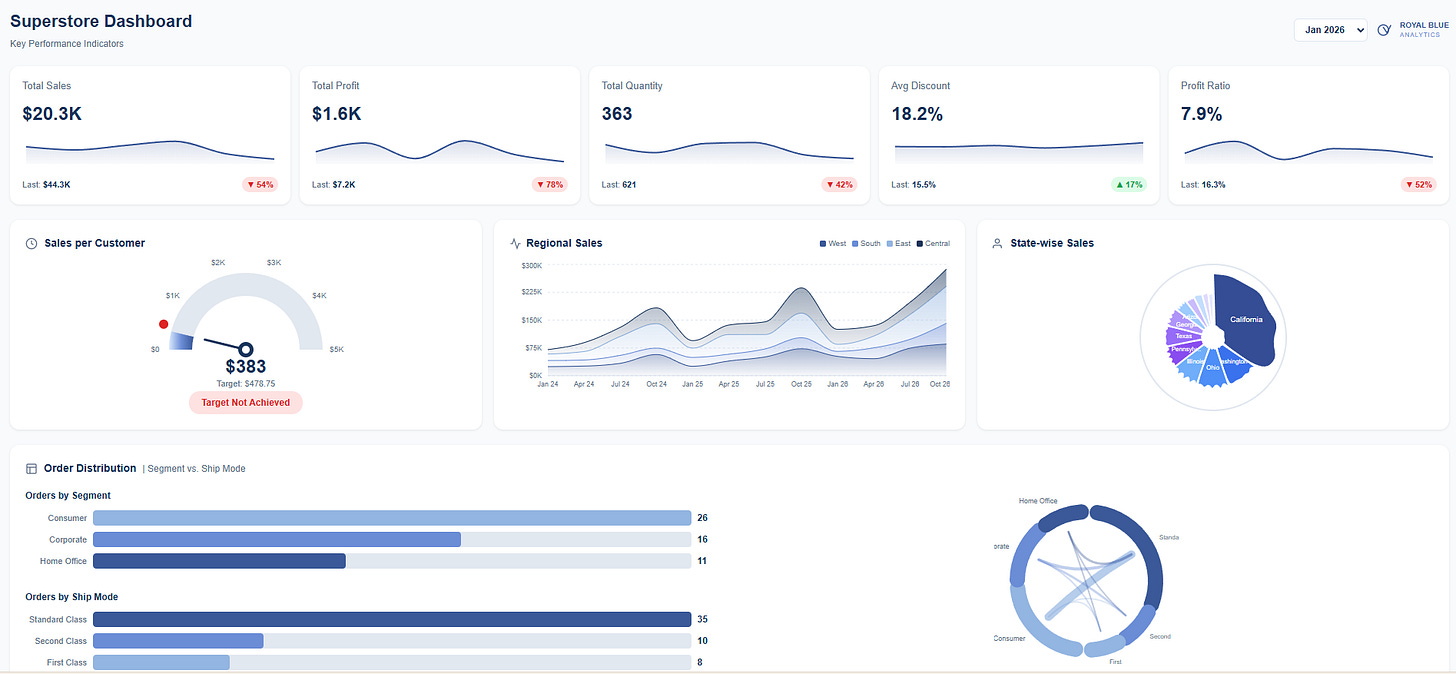Viewport: 1456px width, 674px height.
Task: Click the red 54% decrease badge
Action: [x=260, y=185]
